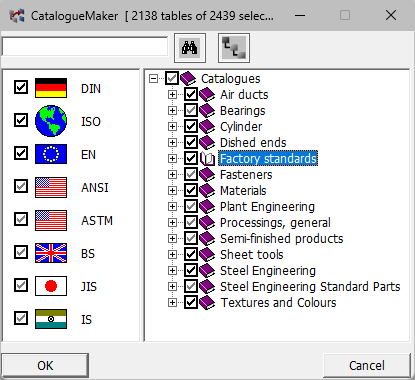Confirm selection with OK button
The image size is (415, 380).
[x=45, y=366]
